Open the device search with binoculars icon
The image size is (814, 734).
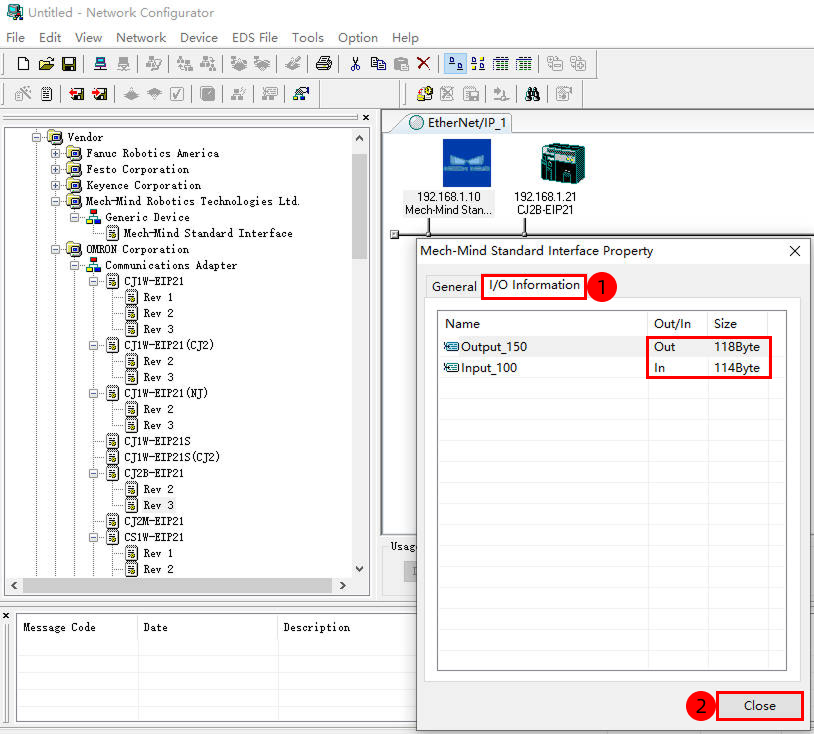pyautogui.click(x=534, y=92)
